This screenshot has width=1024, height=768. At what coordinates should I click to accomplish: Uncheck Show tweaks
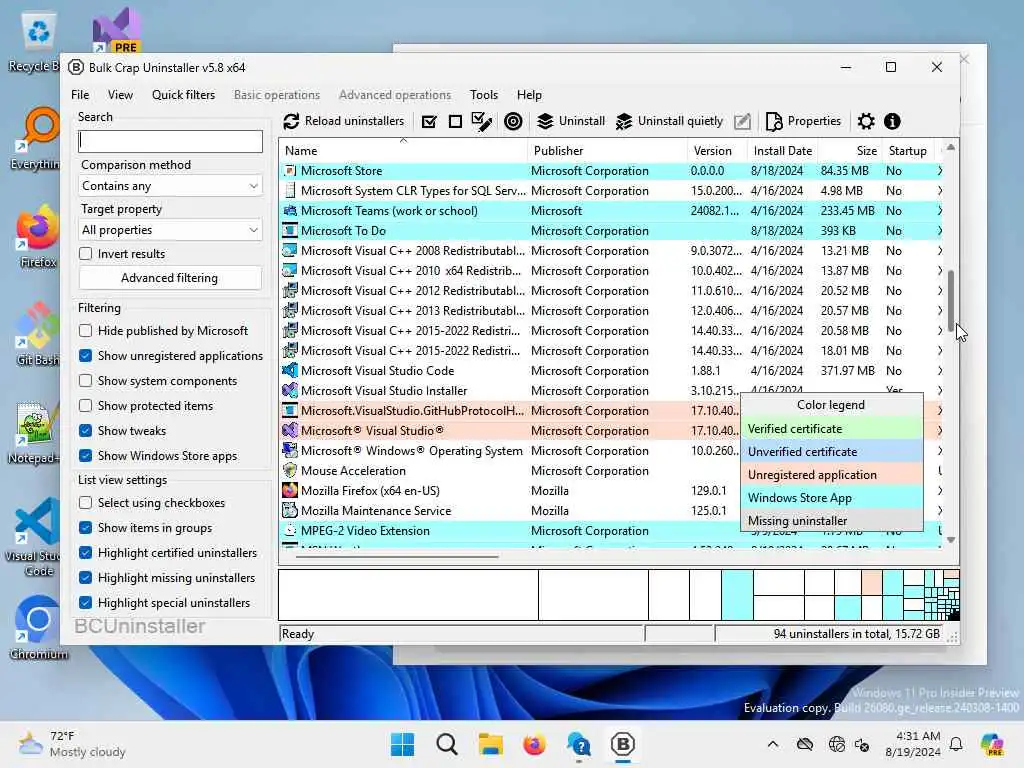[86, 430]
